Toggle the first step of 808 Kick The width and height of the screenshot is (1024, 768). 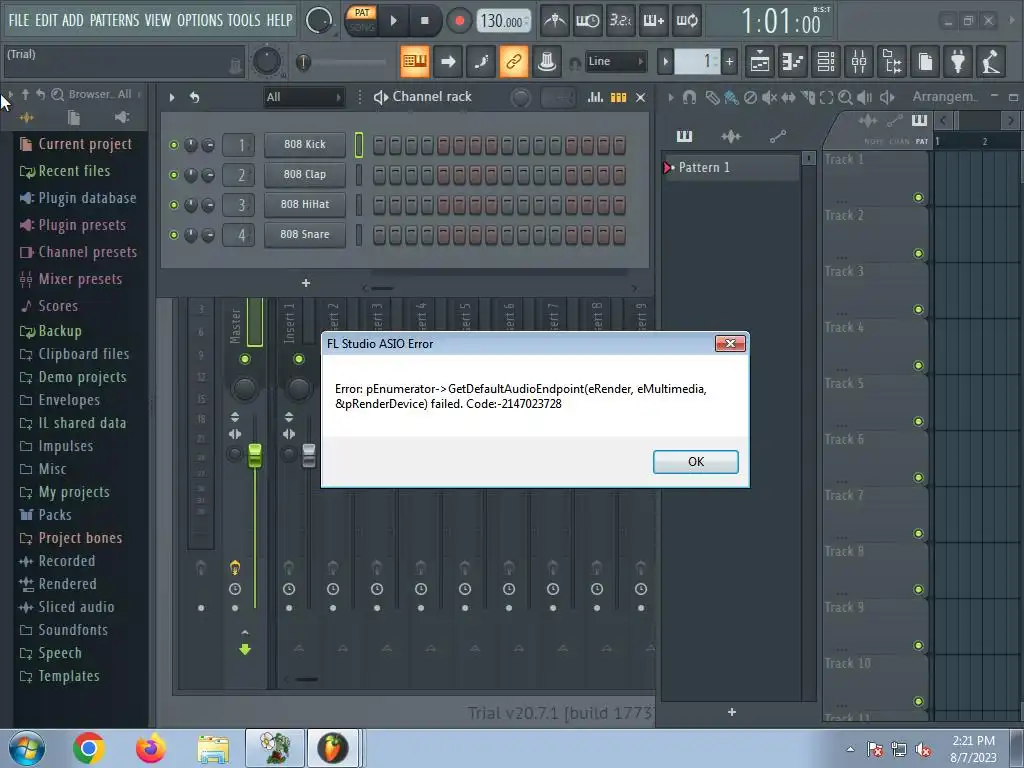[x=379, y=145]
